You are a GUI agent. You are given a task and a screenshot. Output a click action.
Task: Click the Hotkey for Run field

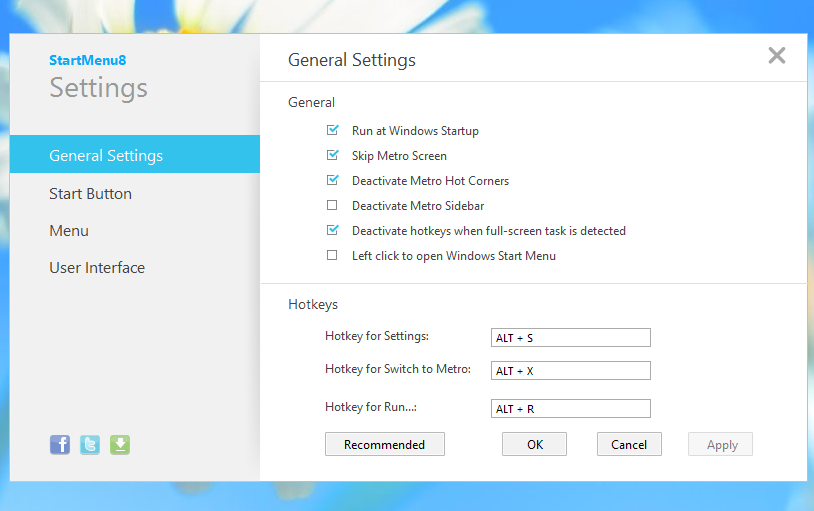(x=570, y=409)
